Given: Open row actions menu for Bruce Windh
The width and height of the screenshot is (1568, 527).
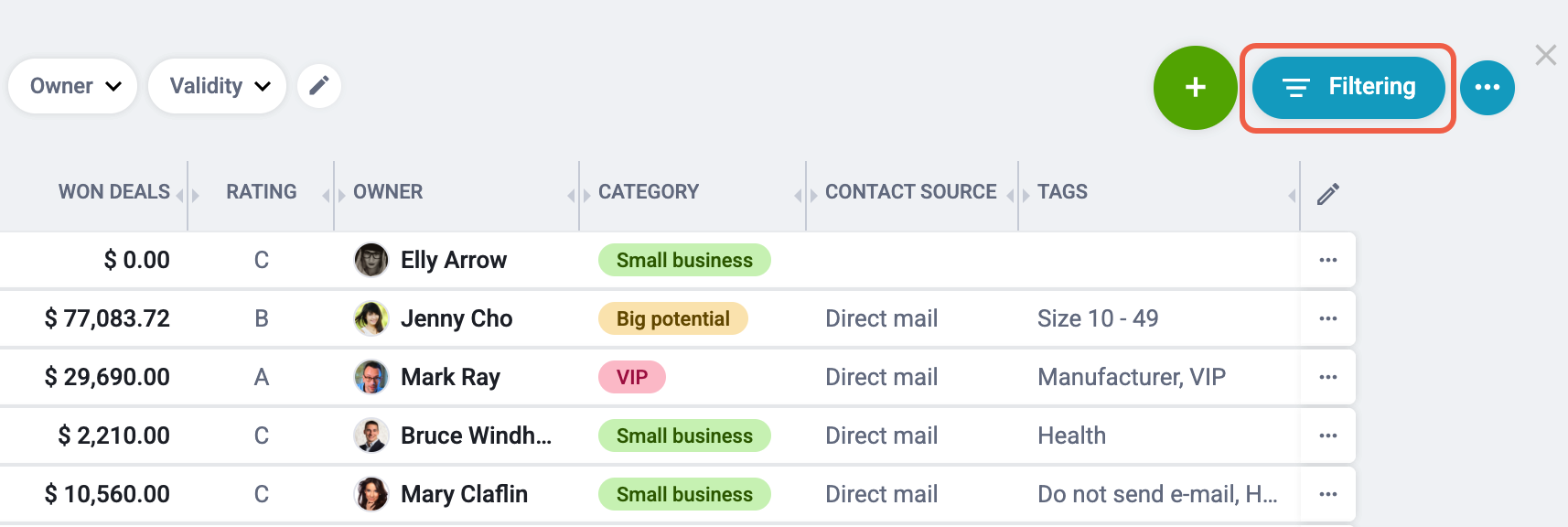Looking at the screenshot, I should (x=1328, y=436).
